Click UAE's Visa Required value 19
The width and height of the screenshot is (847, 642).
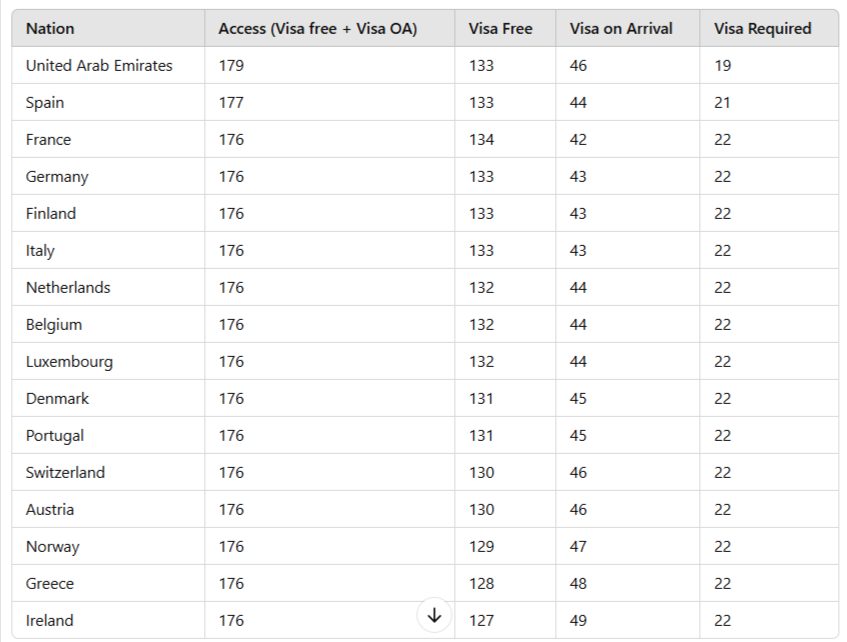point(722,66)
